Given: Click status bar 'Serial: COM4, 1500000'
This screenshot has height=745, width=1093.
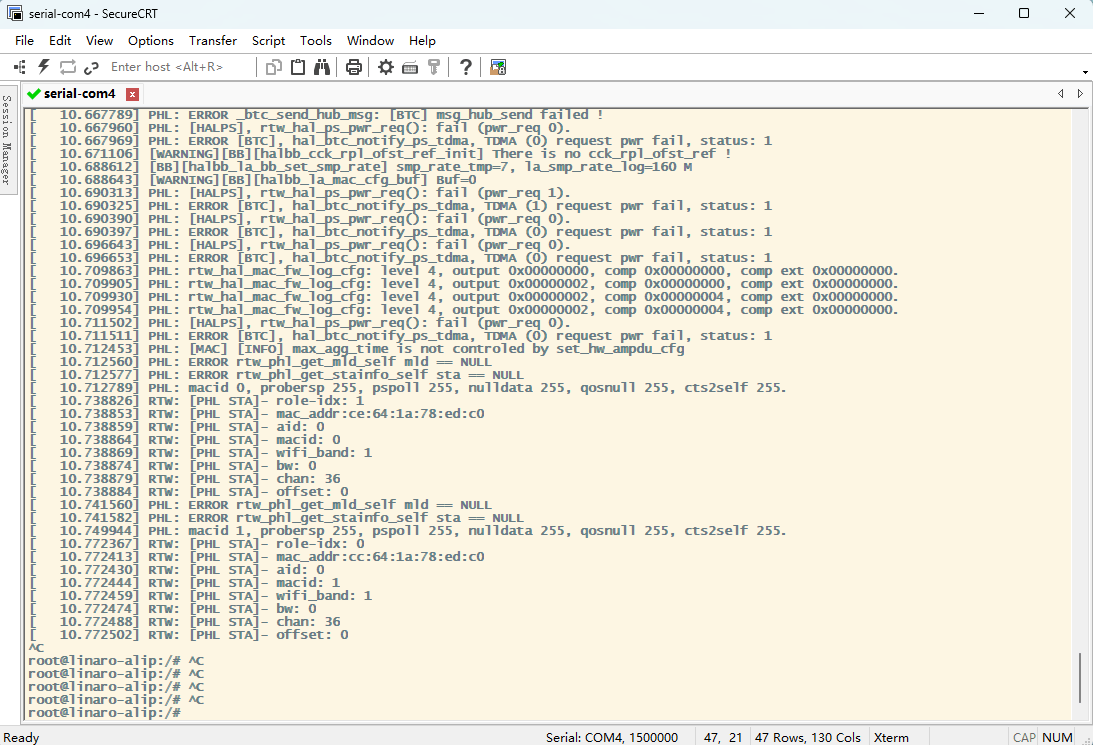Looking at the screenshot, I should [x=611, y=737].
